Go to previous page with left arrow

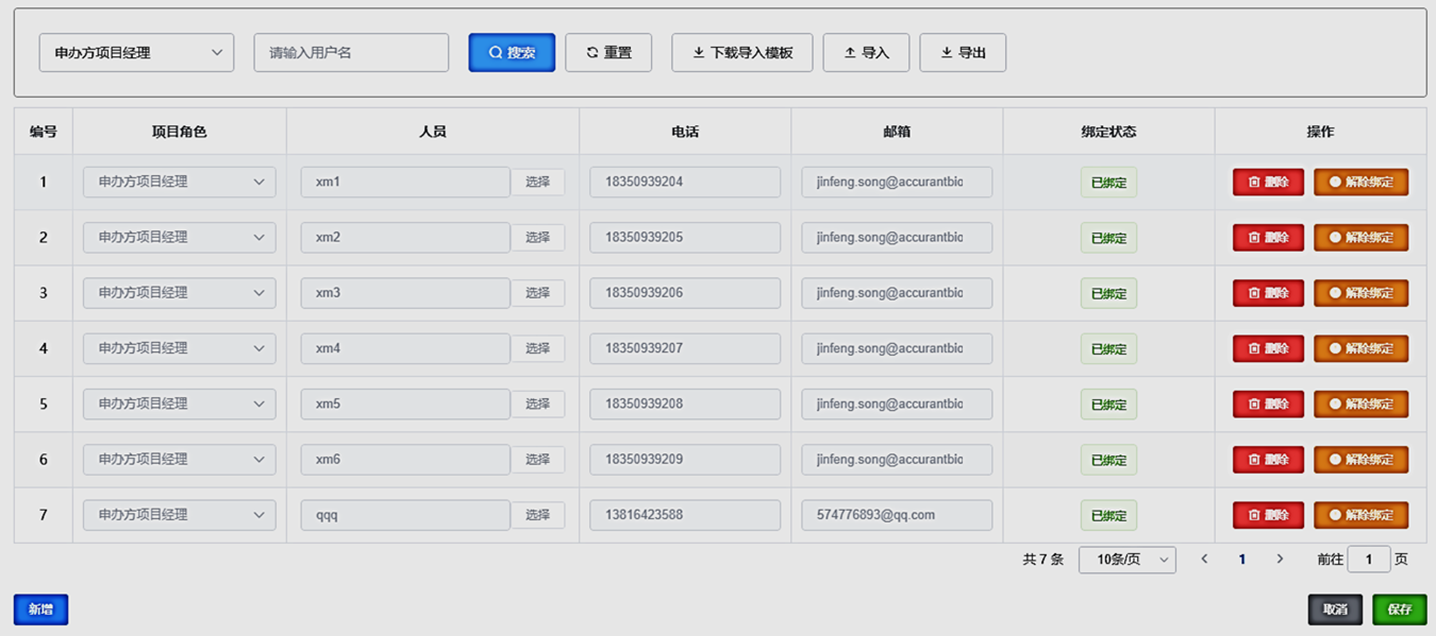tap(1204, 559)
